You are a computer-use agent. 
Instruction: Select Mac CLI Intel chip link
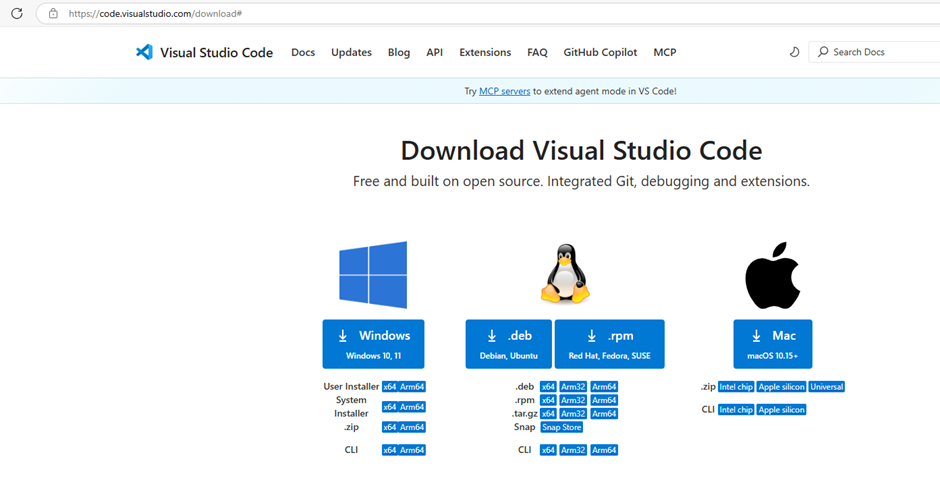(736, 410)
